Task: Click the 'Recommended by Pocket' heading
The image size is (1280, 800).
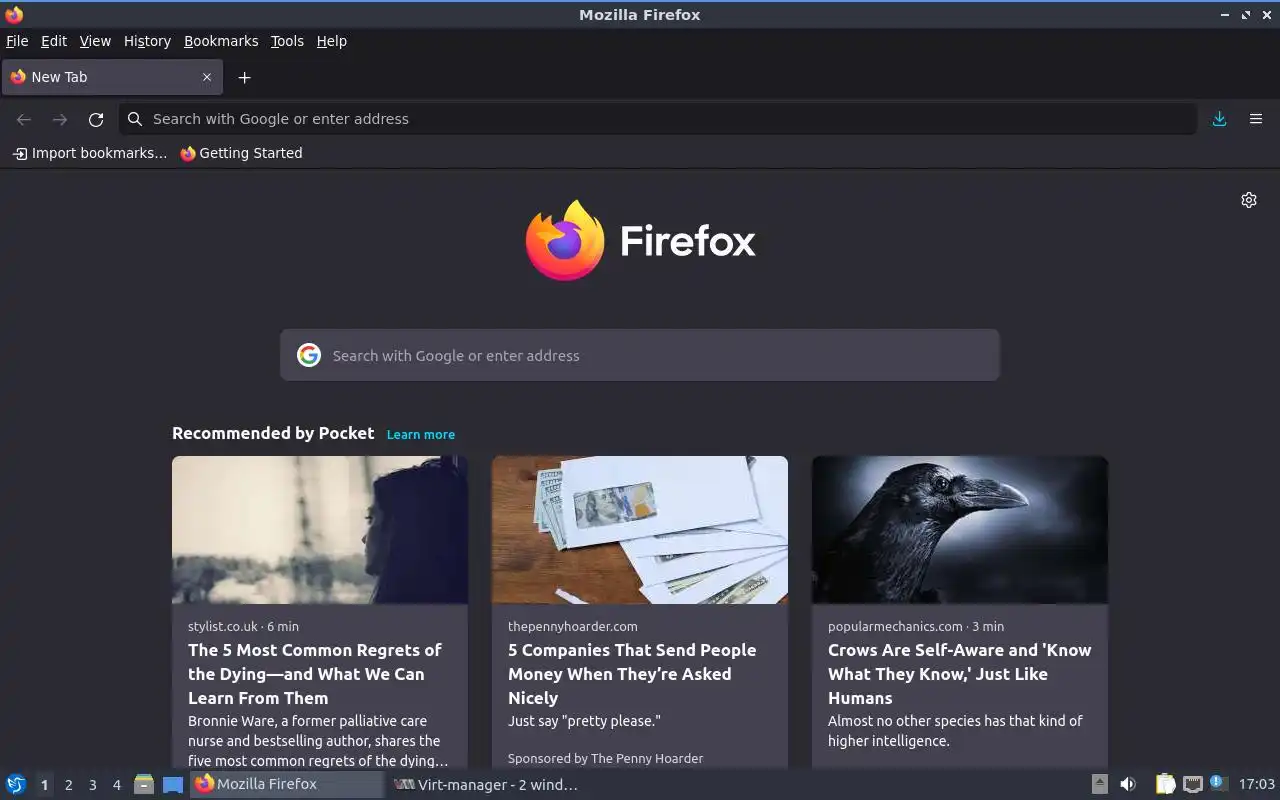Action: pyautogui.click(x=273, y=433)
